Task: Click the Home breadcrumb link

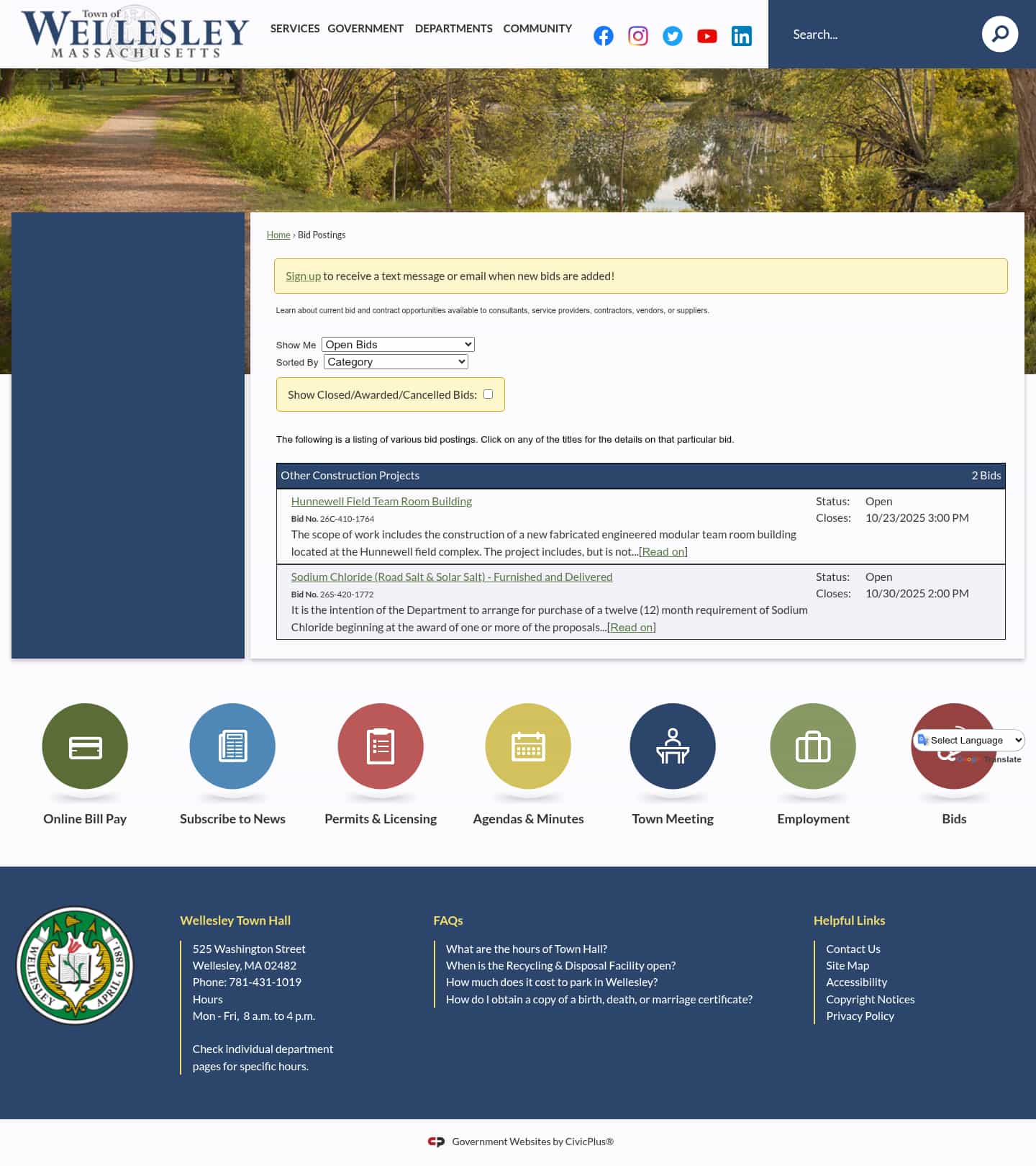Action: pos(278,235)
